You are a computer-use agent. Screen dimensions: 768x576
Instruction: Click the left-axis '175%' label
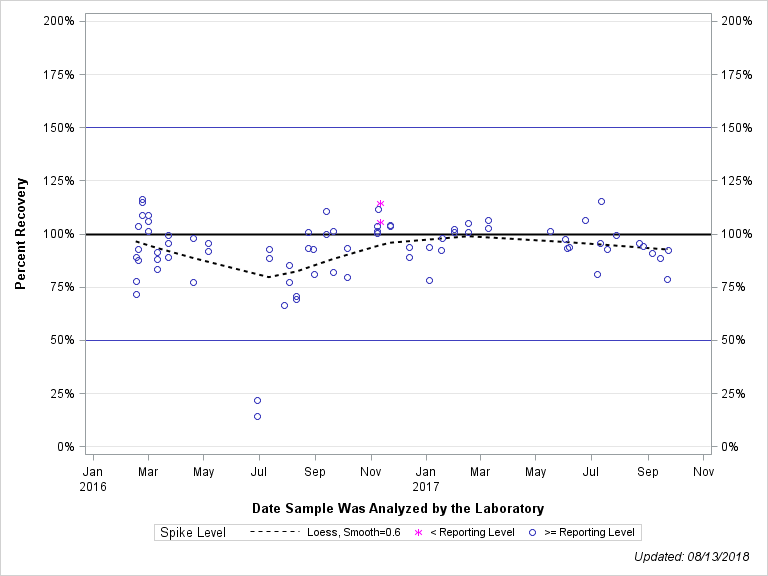(x=59, y=74)
